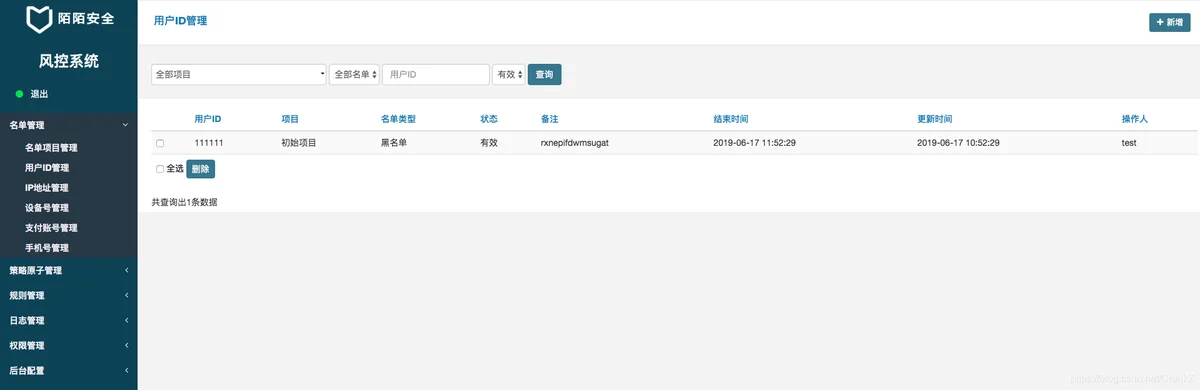Expand the 规则管理 section arrow
Screen dimensions: 1200x390
pyautogui.click(x=126, y=295)
